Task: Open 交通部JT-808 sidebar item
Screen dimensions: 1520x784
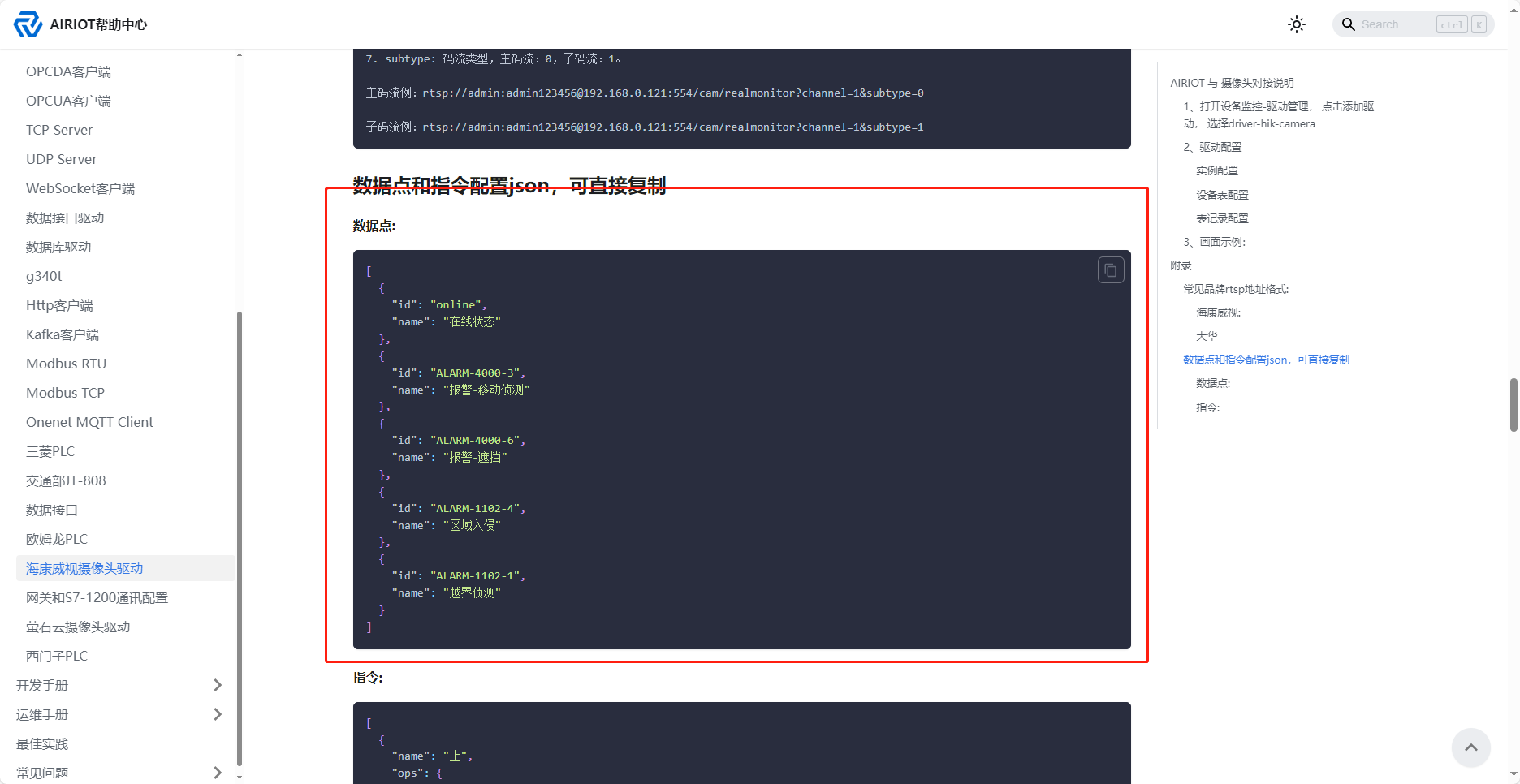Action: tap(66, 480)
